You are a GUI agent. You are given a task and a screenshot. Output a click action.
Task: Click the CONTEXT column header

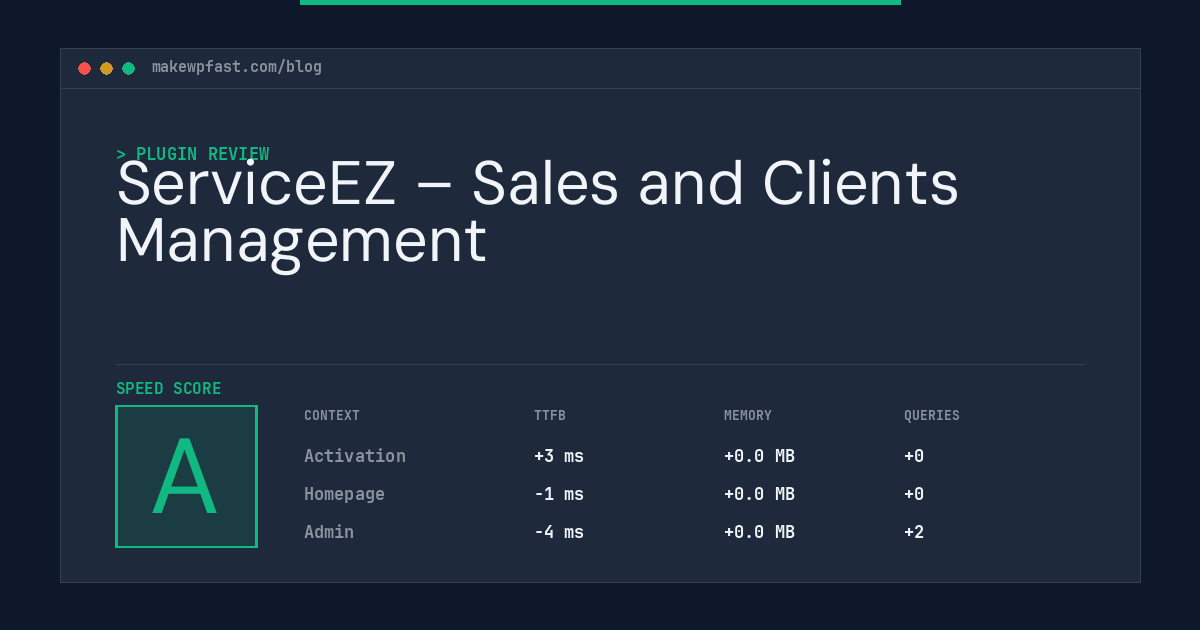tap(332, 416)
